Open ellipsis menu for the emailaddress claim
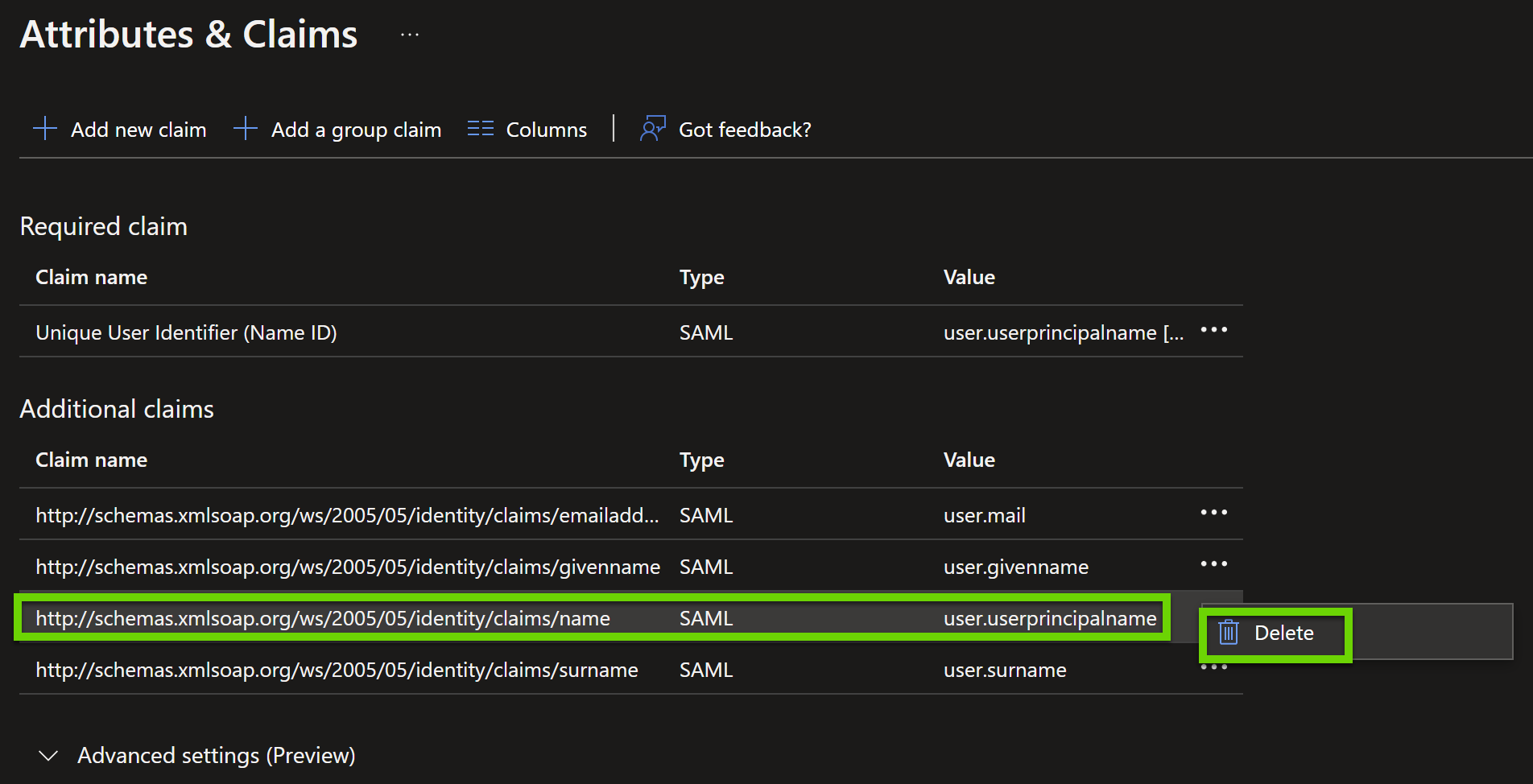 click(x=1213, y=513)
